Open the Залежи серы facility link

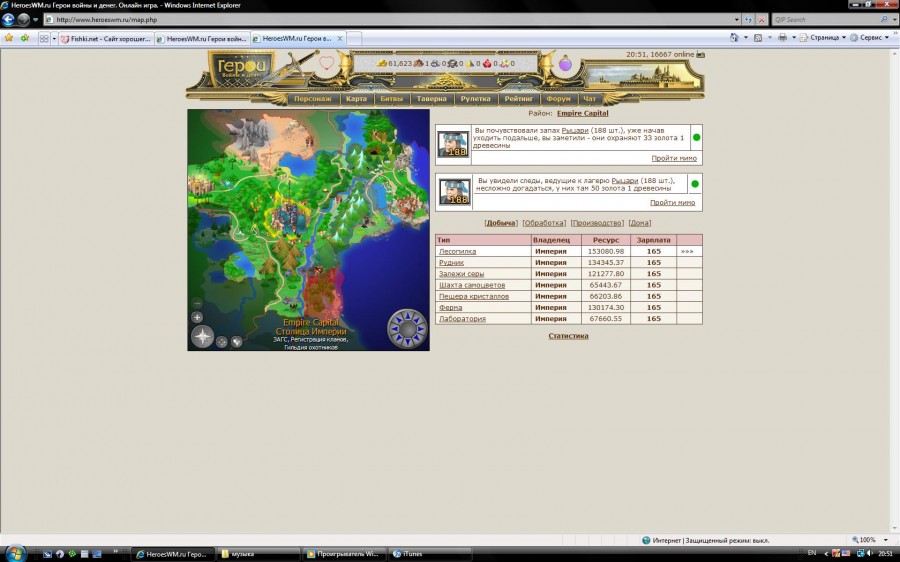coord(461,274)
